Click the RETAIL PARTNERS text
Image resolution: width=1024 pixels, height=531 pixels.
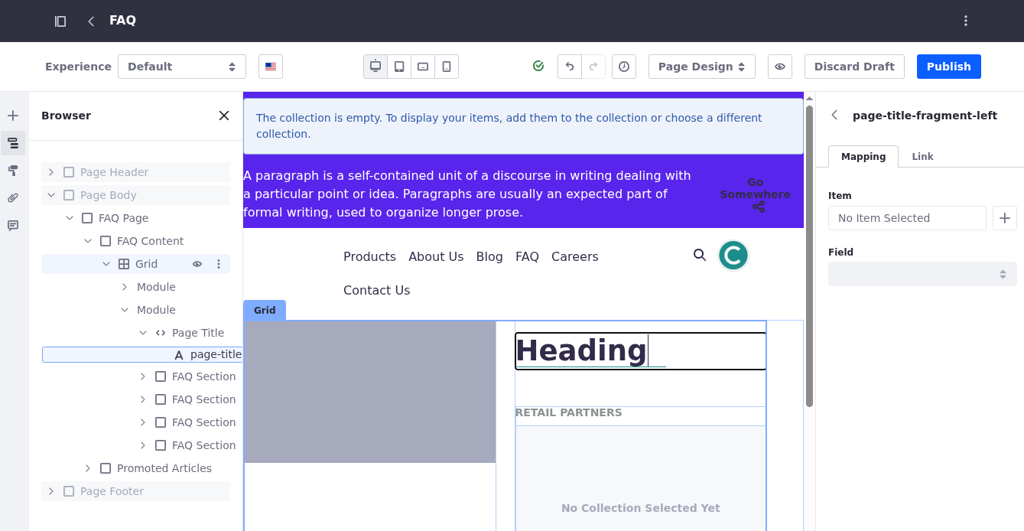click(x=568, y=413)
